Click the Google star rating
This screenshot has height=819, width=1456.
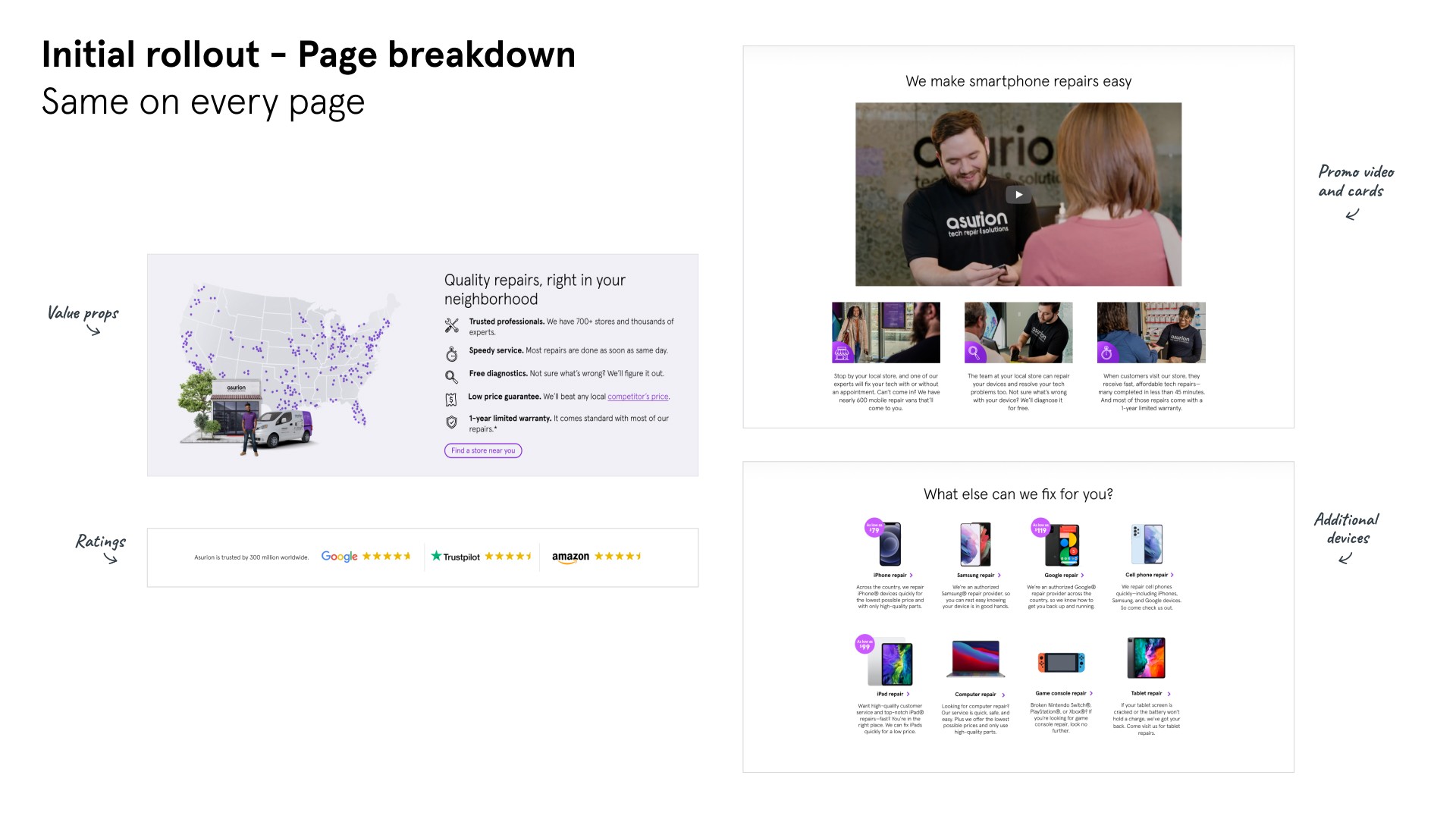coord(387,556)
